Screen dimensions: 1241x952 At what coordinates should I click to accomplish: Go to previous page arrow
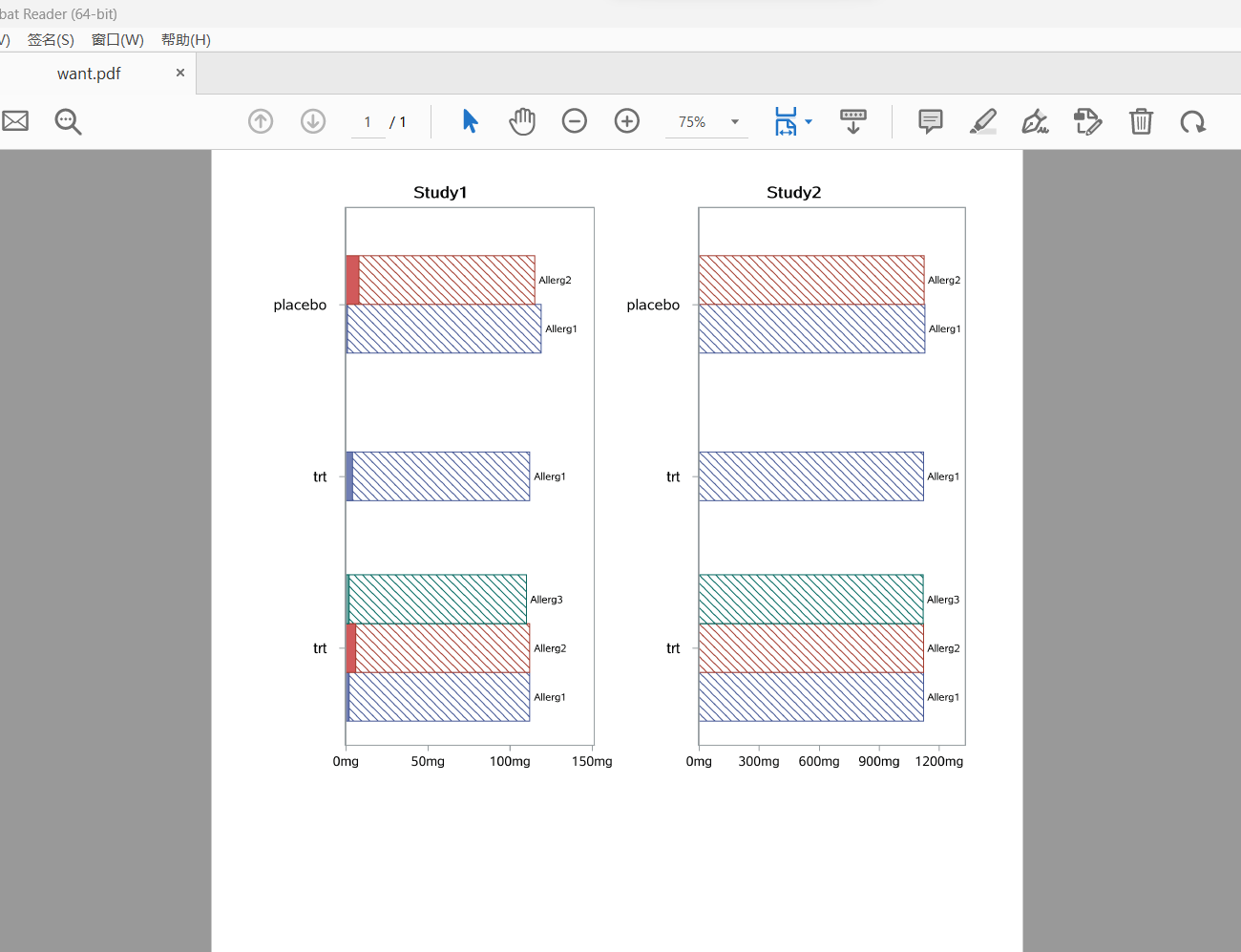(x=261, y=121)
